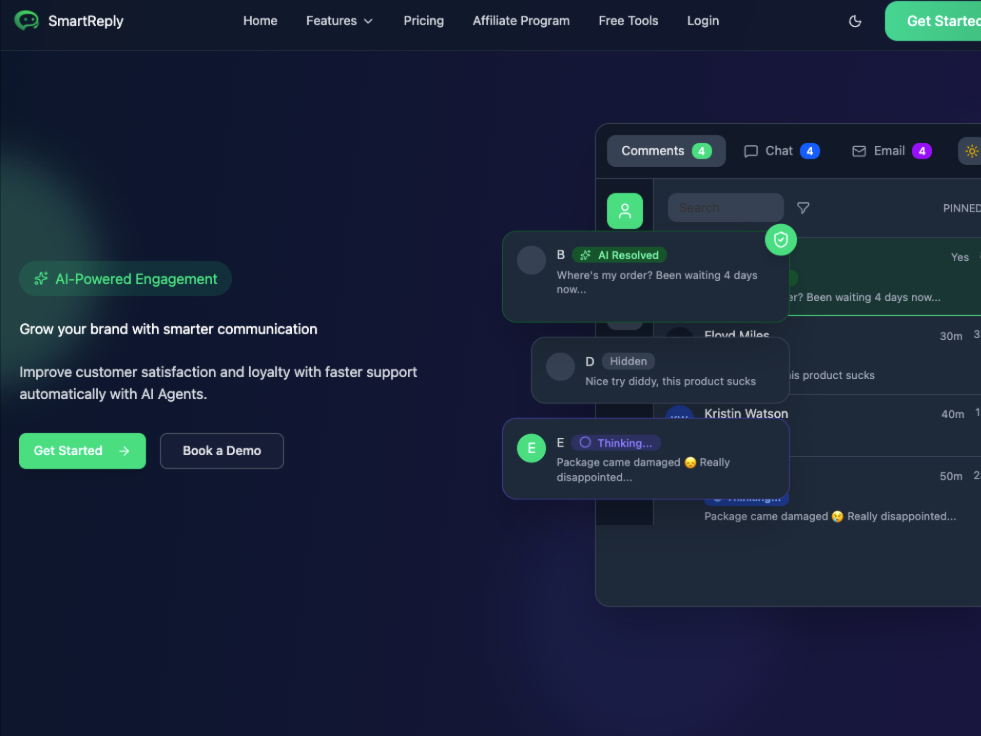Open the filter funnel icon
Screen dimensions: 981x736
(803, 208)
